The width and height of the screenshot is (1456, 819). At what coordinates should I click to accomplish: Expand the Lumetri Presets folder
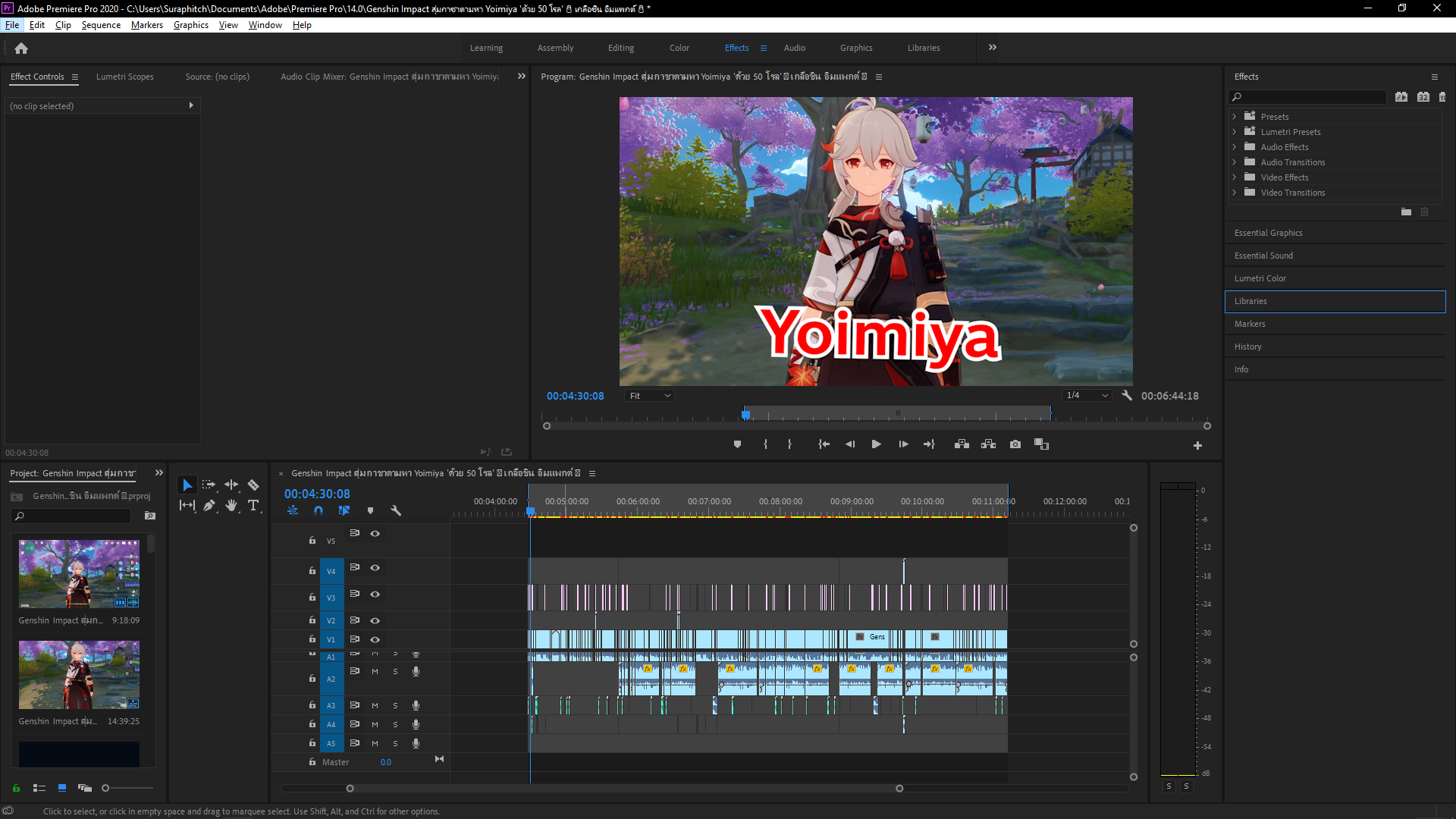pos(1235,132)
